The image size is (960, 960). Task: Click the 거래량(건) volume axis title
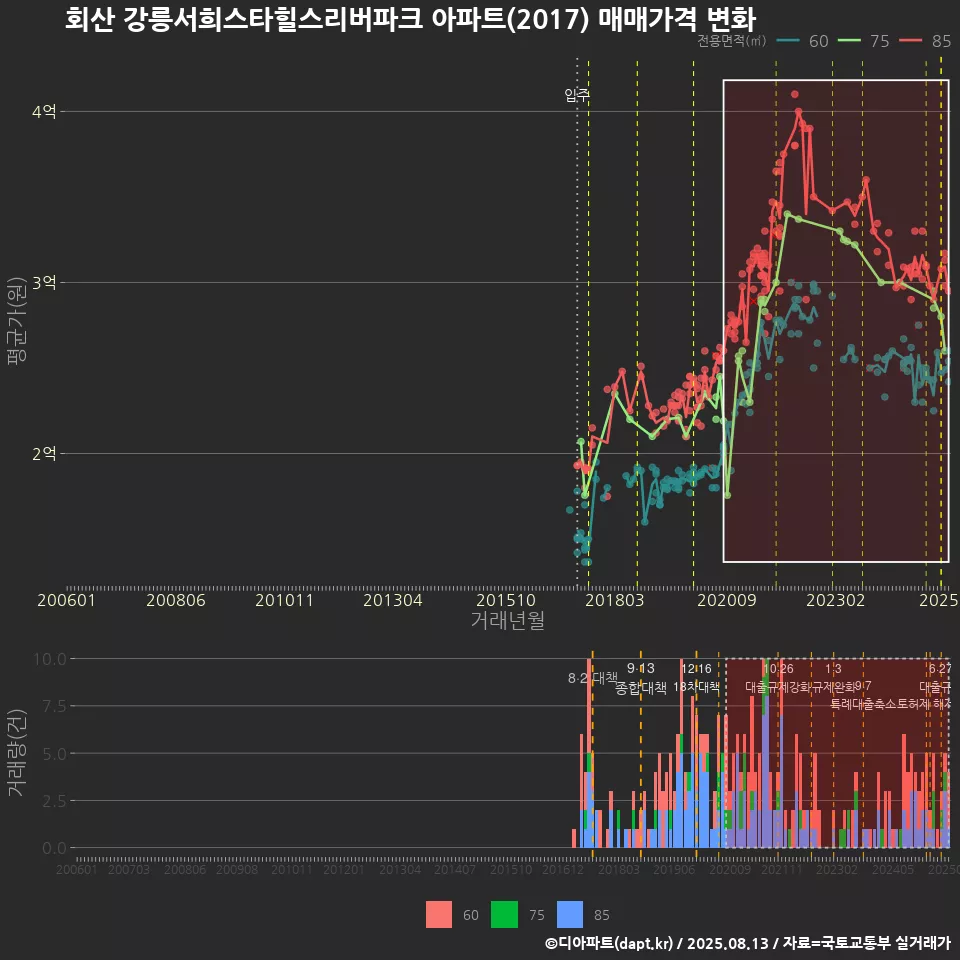pyautogui.click(x=17, y=753)
